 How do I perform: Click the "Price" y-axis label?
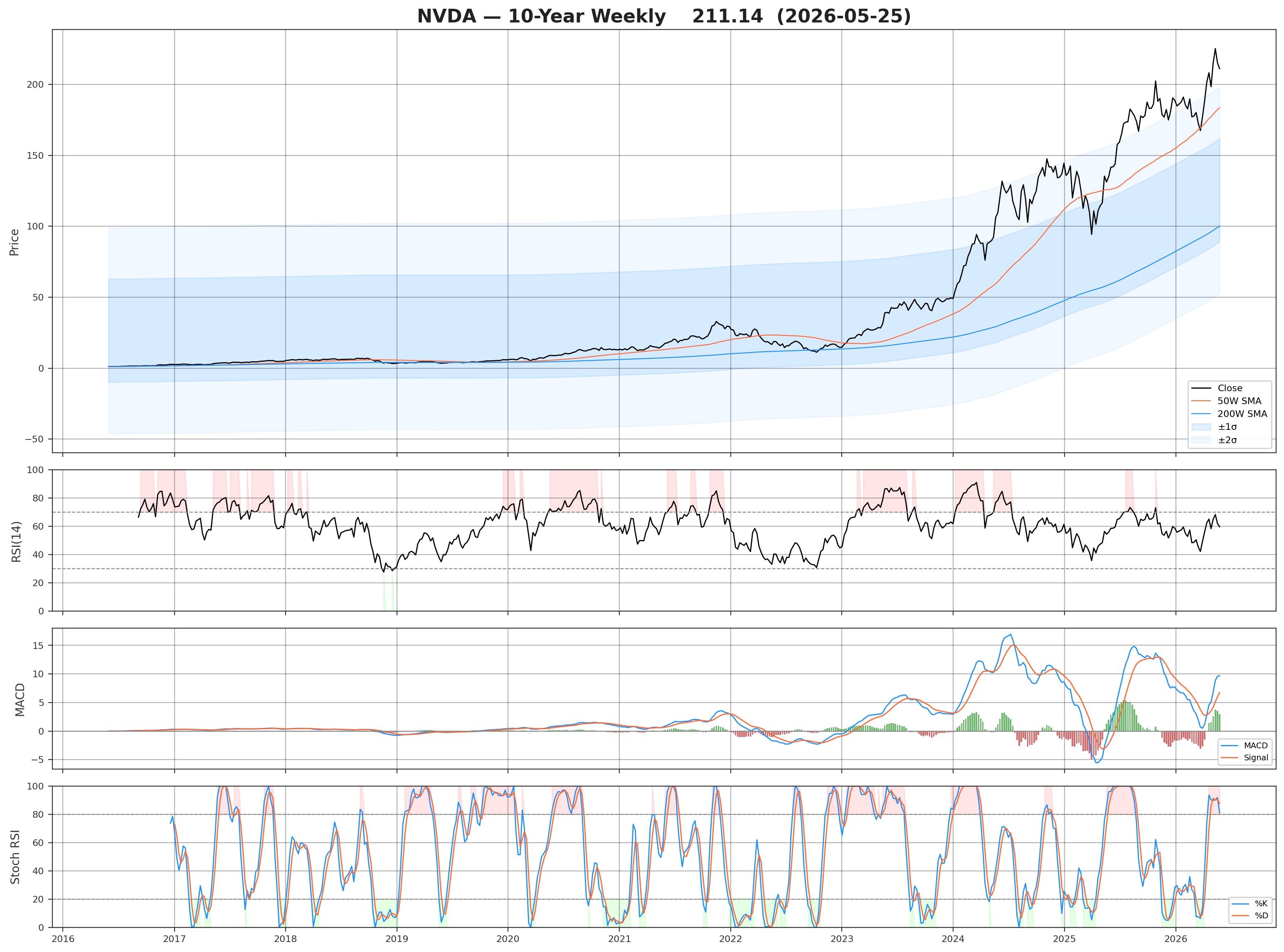pos(15,242)
